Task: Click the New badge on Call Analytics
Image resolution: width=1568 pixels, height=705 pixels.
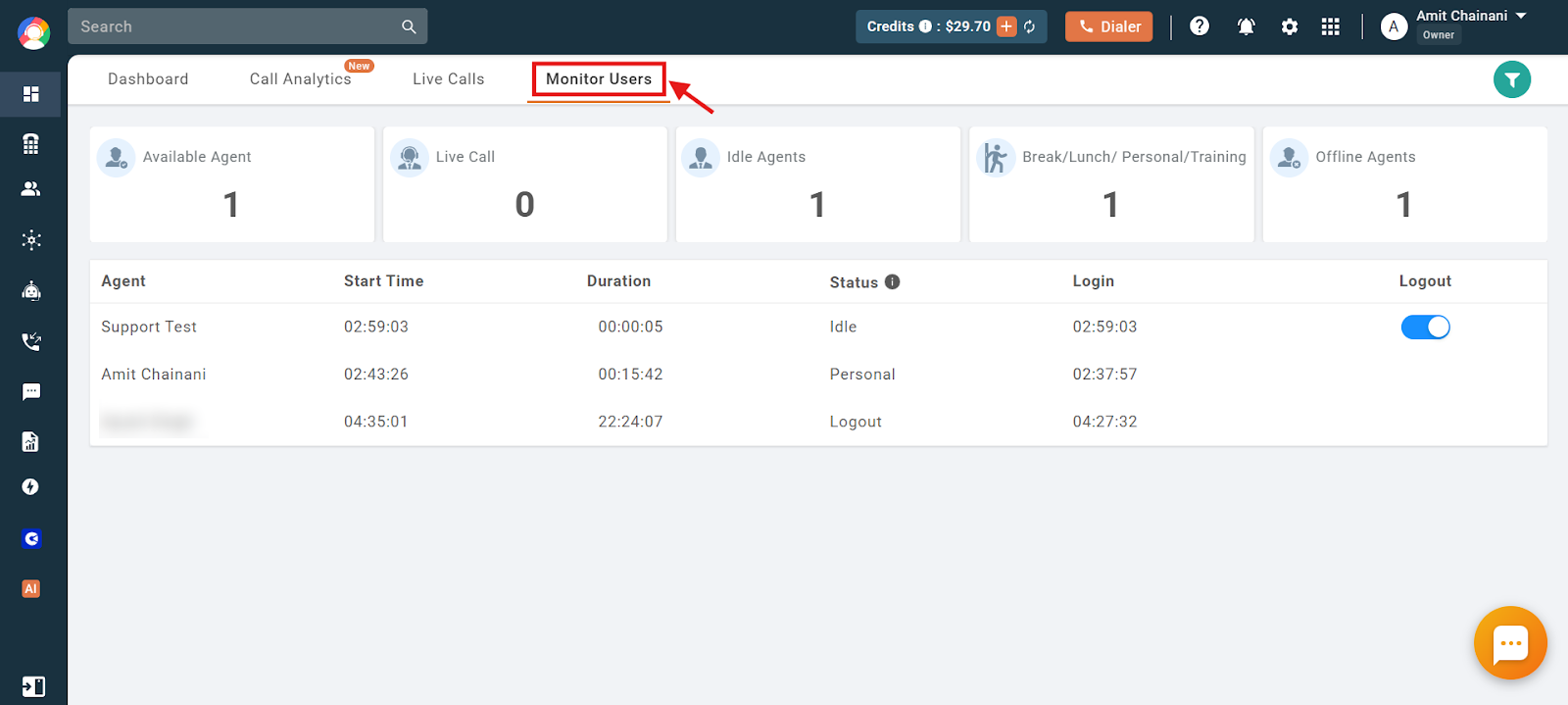Action: 359,66
